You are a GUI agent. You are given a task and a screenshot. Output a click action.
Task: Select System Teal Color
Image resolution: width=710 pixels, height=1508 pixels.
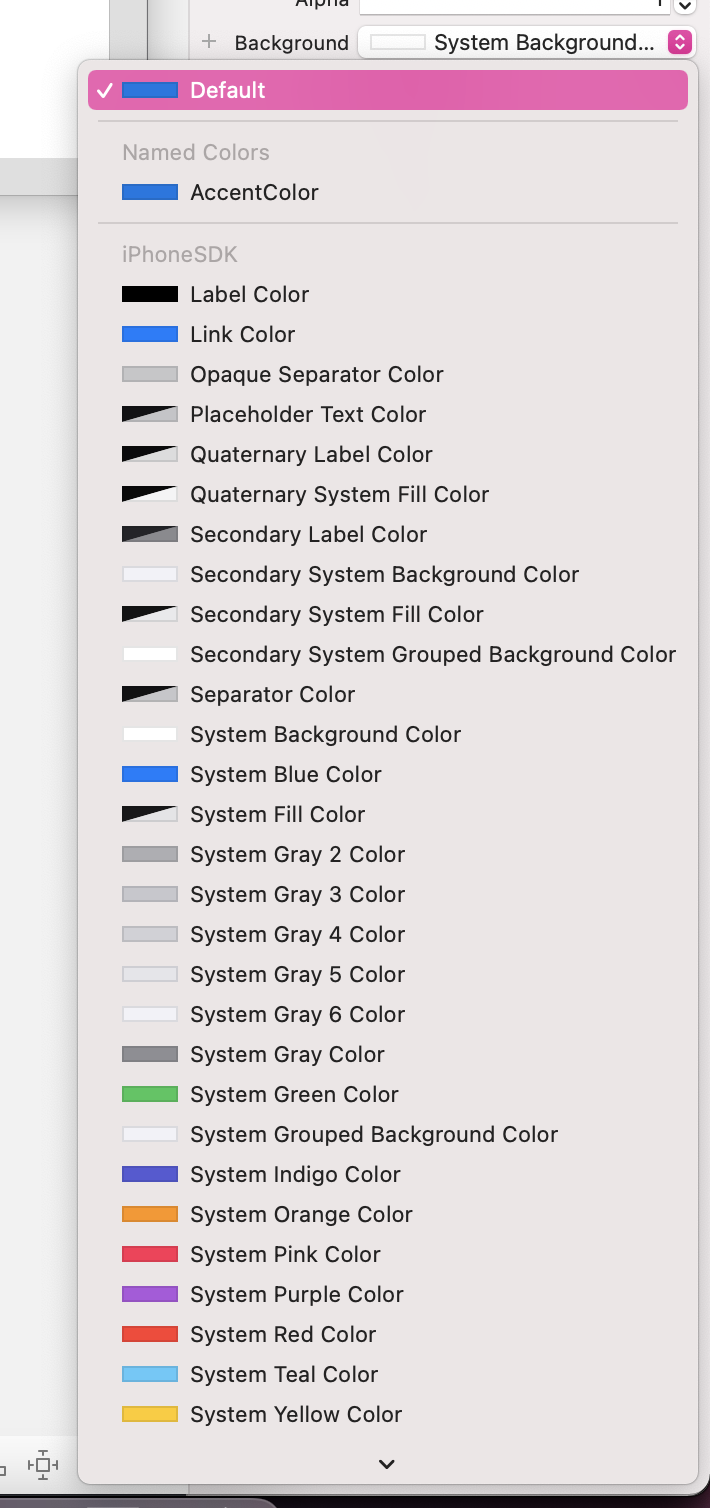(388, 1374)
